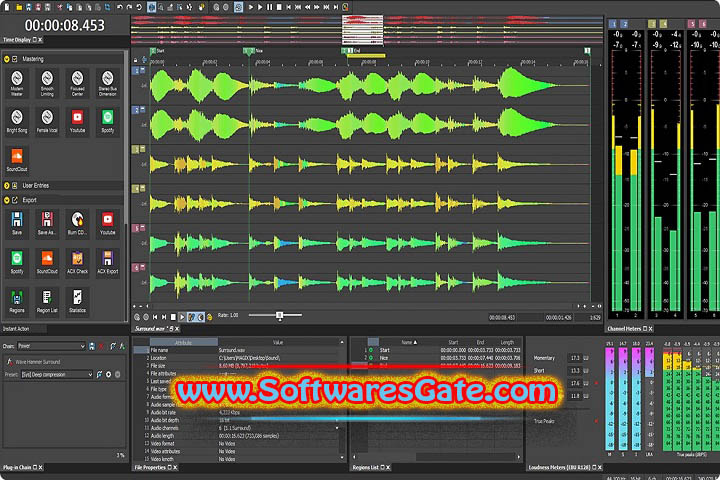Click the Nice marker on the timeline ruler

coord(249,51)
